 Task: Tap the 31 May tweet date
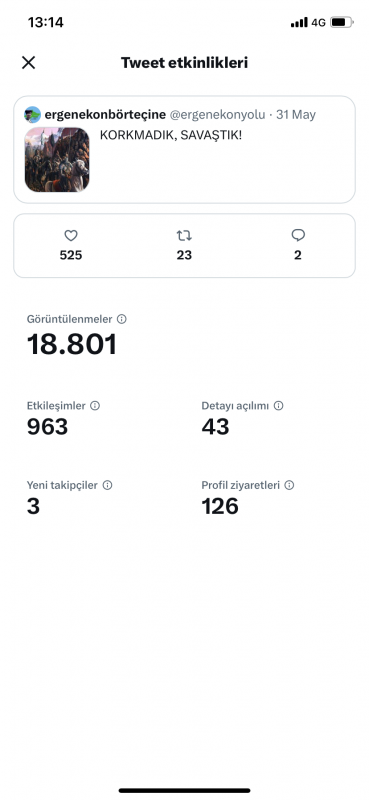(296, 115)
